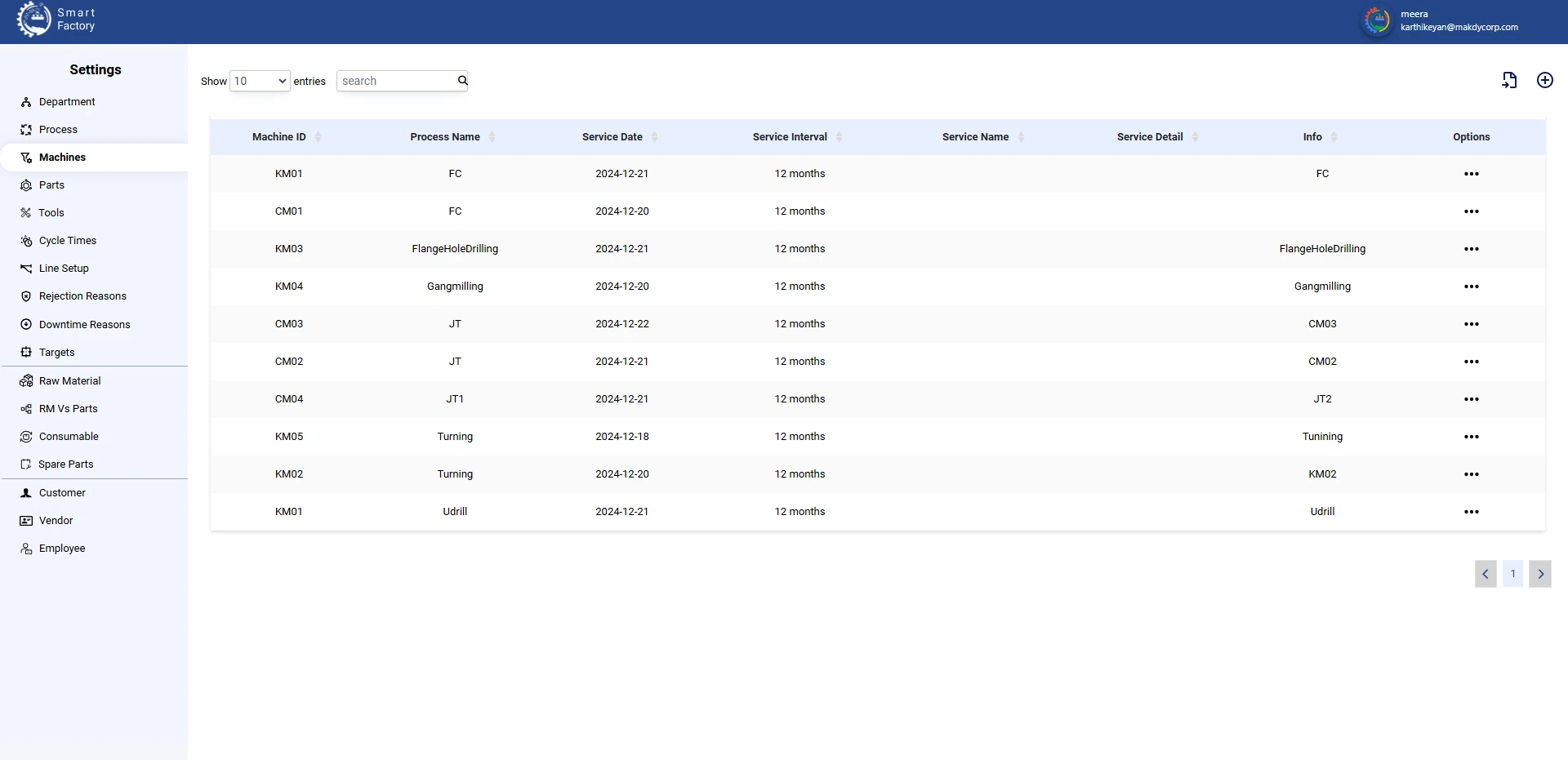Go to previous page of results
Viewport: 1568px width, 760px height.
click(1486, 574)
